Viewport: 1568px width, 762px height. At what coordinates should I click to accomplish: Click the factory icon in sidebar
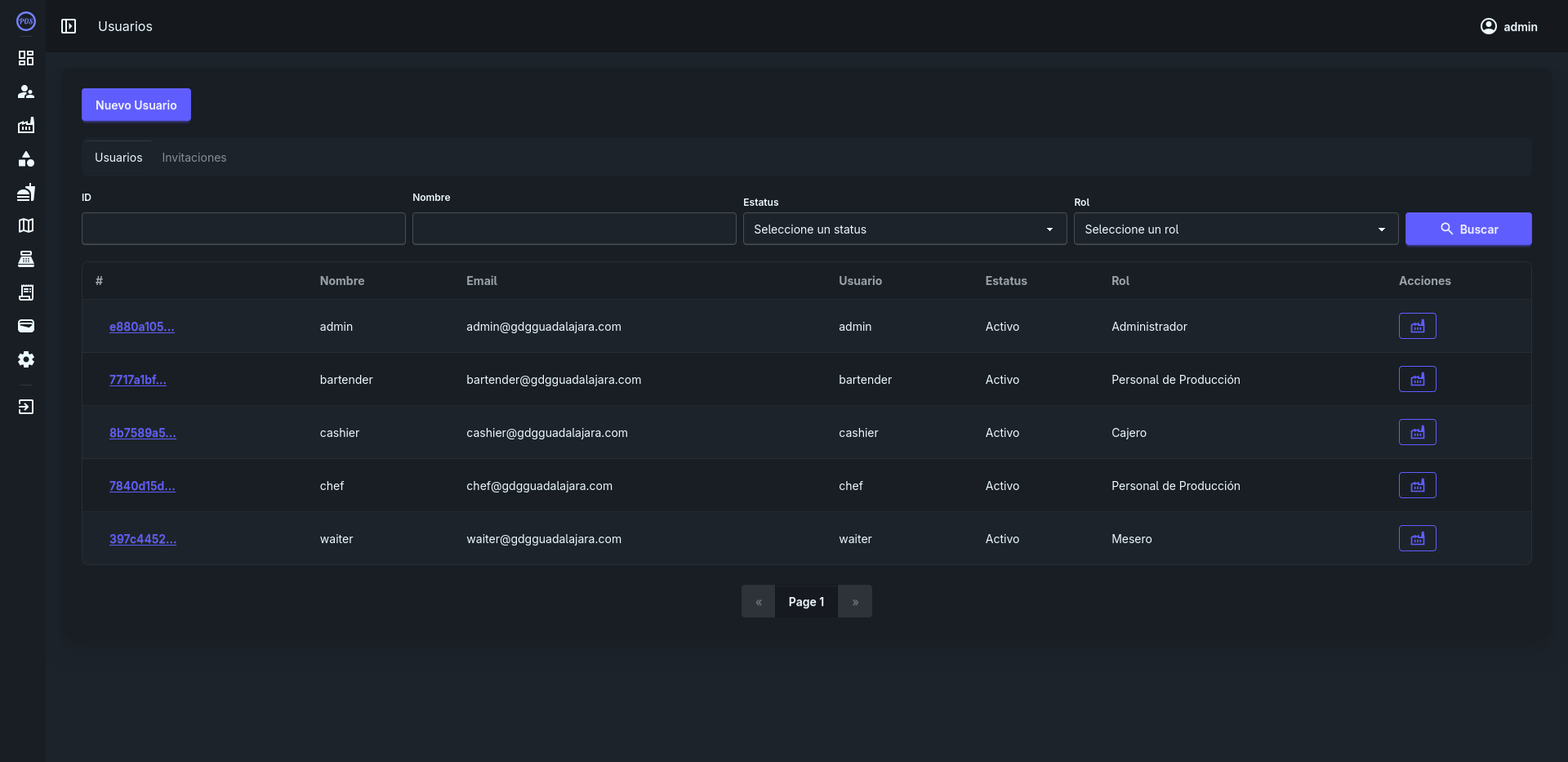click(x=26, y=125)
